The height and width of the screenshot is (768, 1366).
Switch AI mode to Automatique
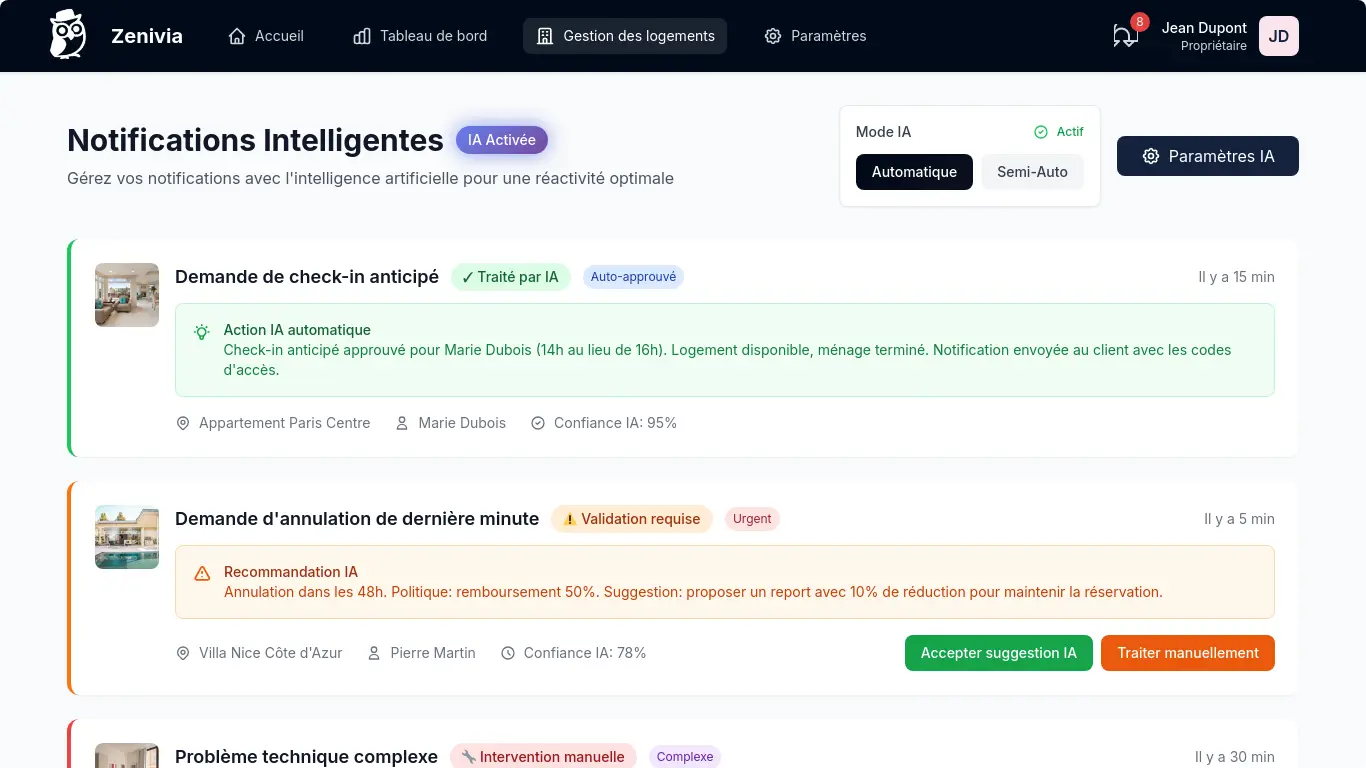[913, 172]
